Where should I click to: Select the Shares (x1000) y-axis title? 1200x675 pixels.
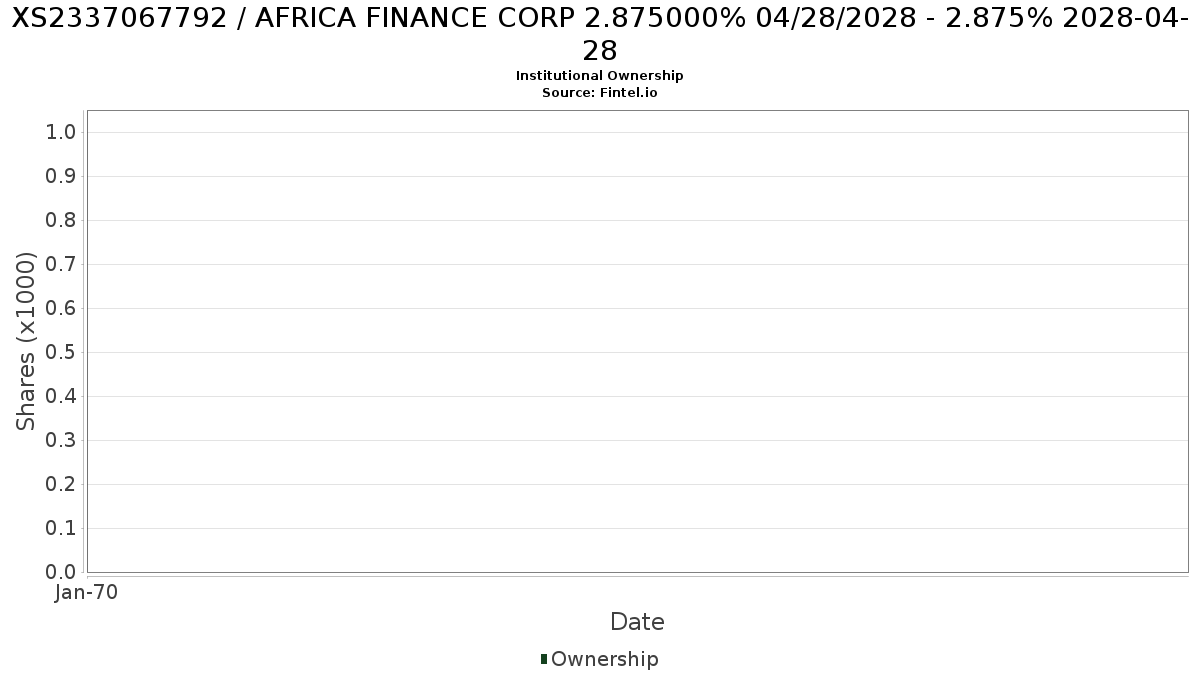(26, 341)
